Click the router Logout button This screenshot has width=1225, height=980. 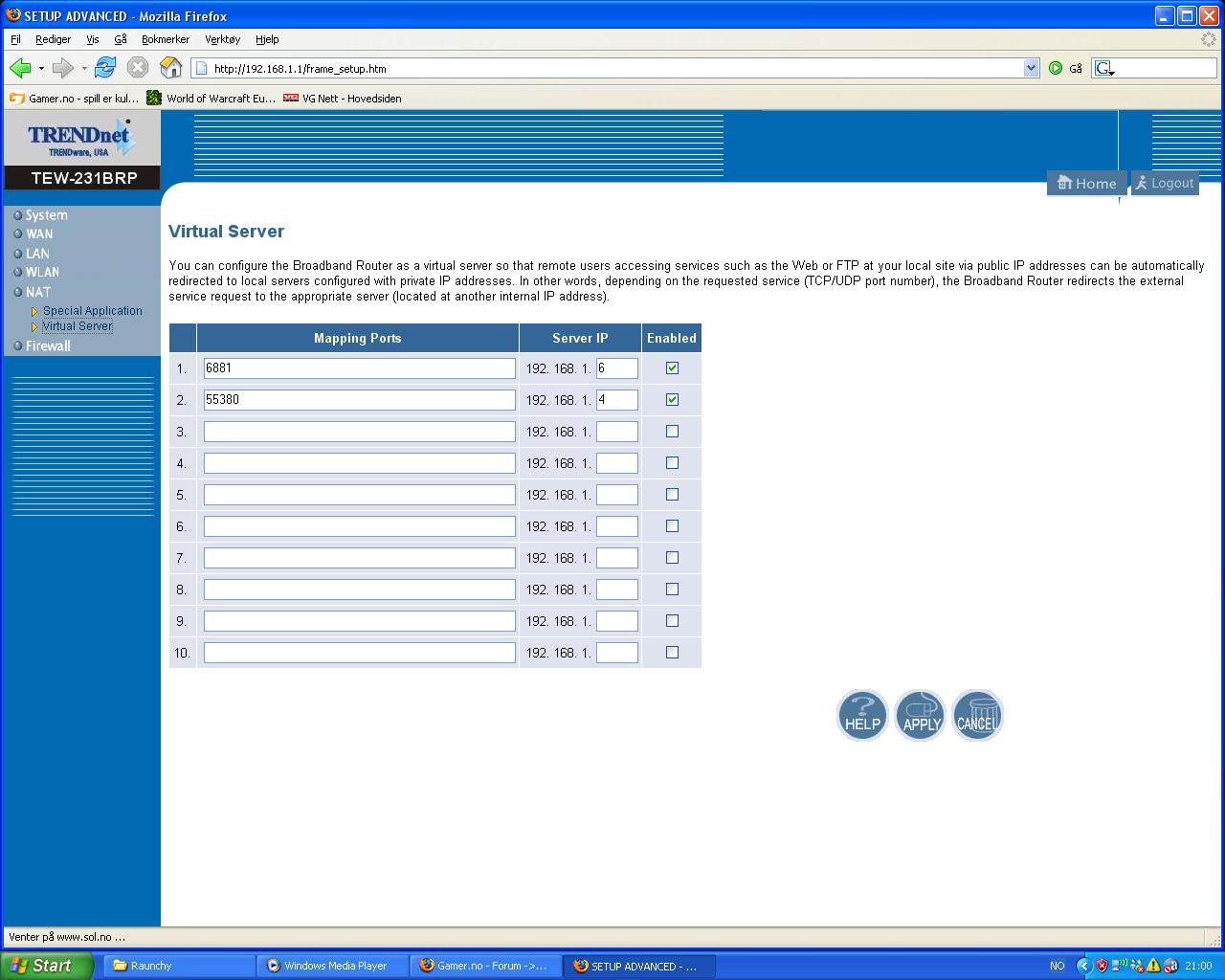(x=1165, y=183)
